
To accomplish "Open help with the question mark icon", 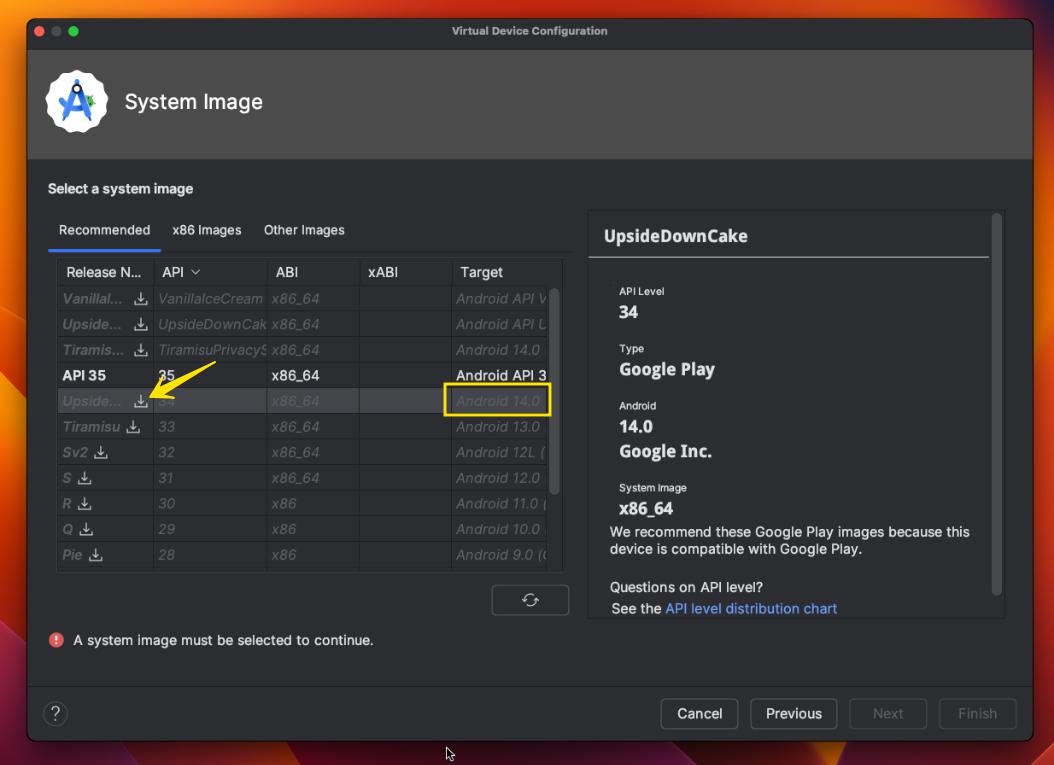I will coord(55,713).
